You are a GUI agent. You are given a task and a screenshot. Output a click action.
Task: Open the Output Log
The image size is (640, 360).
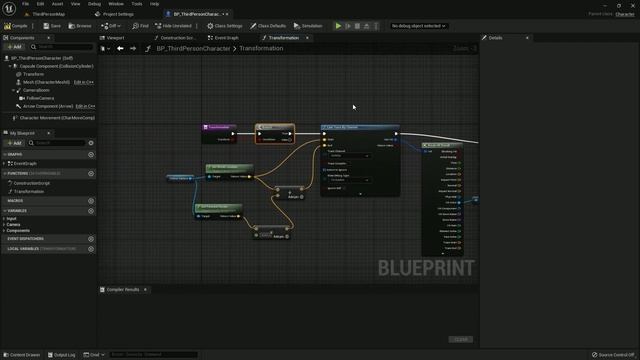point(61,355)
